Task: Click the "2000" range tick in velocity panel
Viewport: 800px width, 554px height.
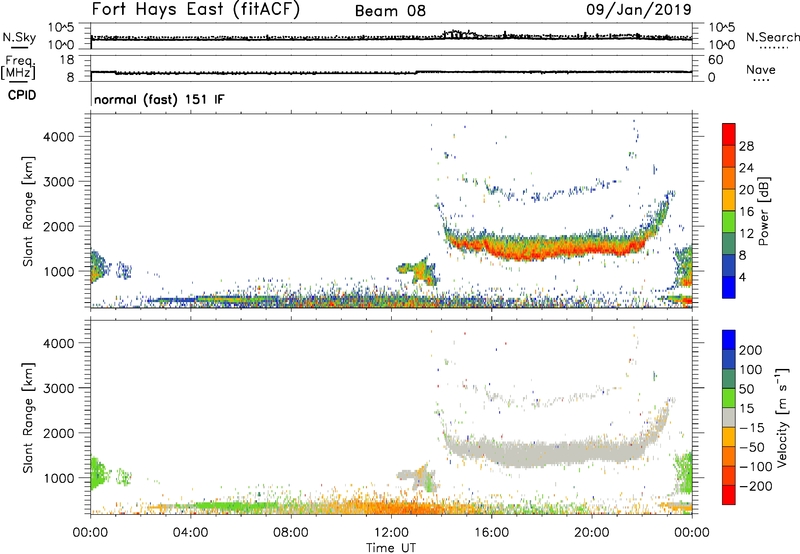Action: coord(58,433)
